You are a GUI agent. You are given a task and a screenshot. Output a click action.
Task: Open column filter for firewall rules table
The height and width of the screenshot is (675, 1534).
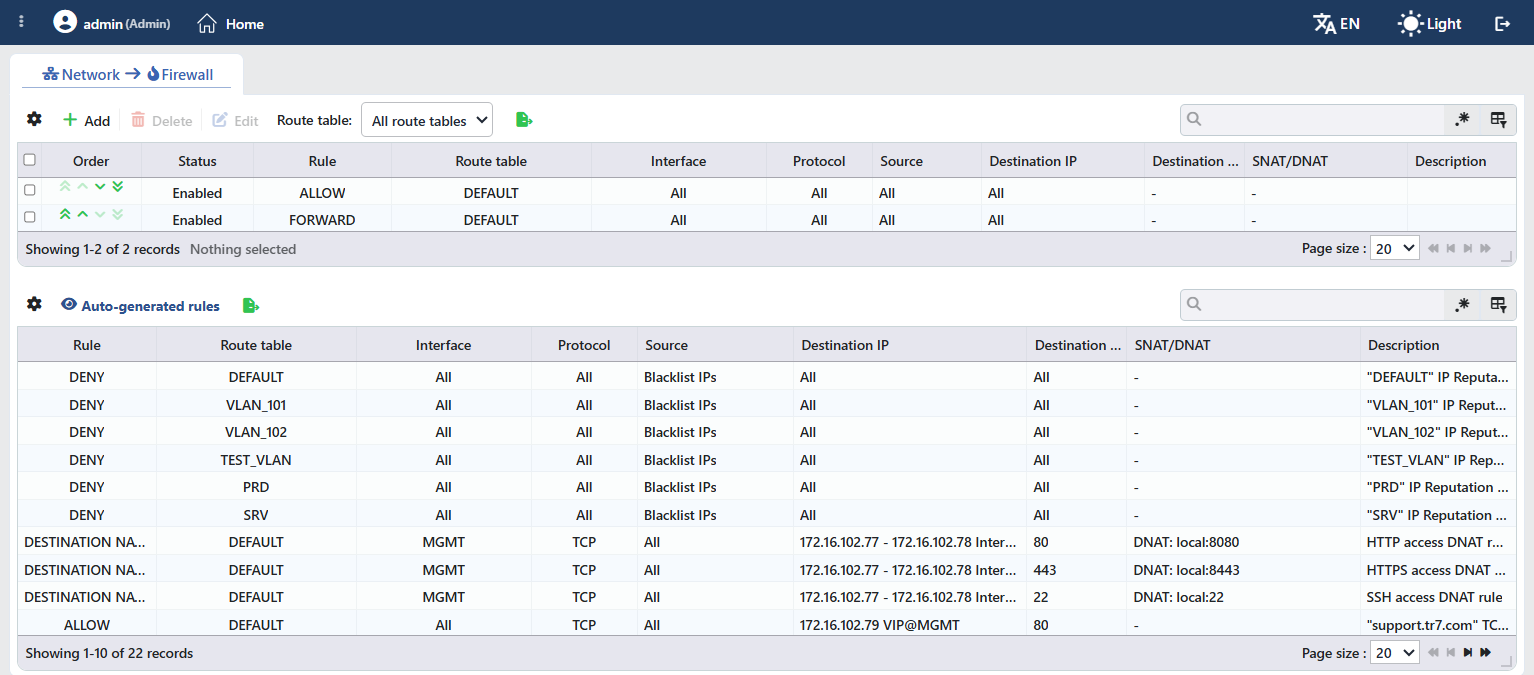(1498, 120)
